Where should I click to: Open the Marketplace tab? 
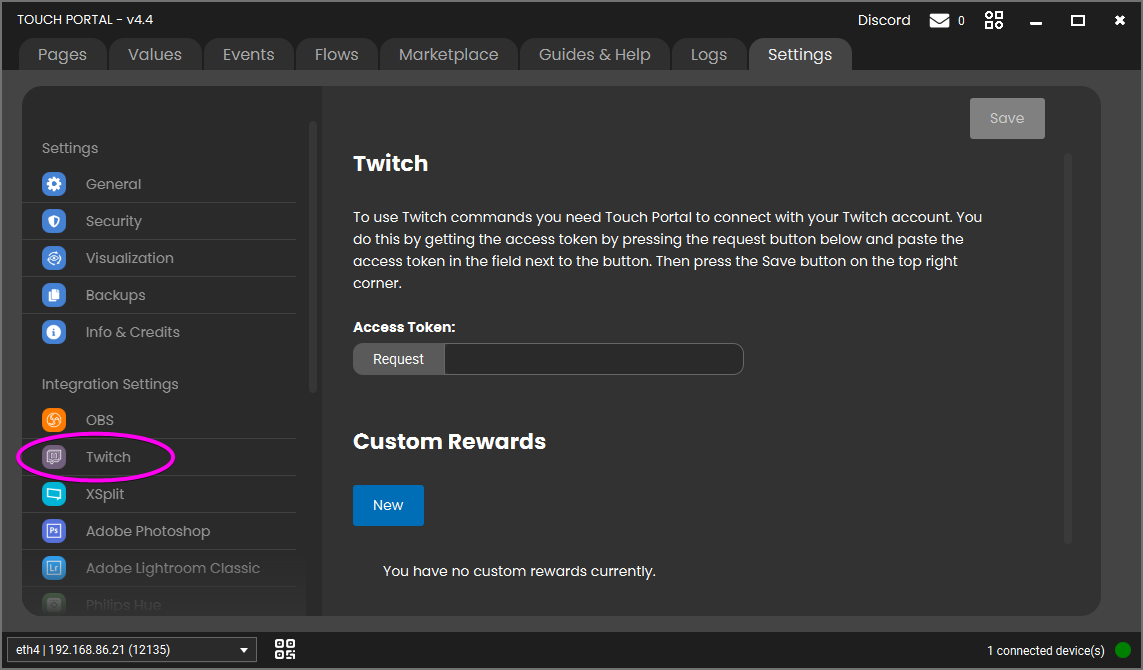tap(448, 55)
